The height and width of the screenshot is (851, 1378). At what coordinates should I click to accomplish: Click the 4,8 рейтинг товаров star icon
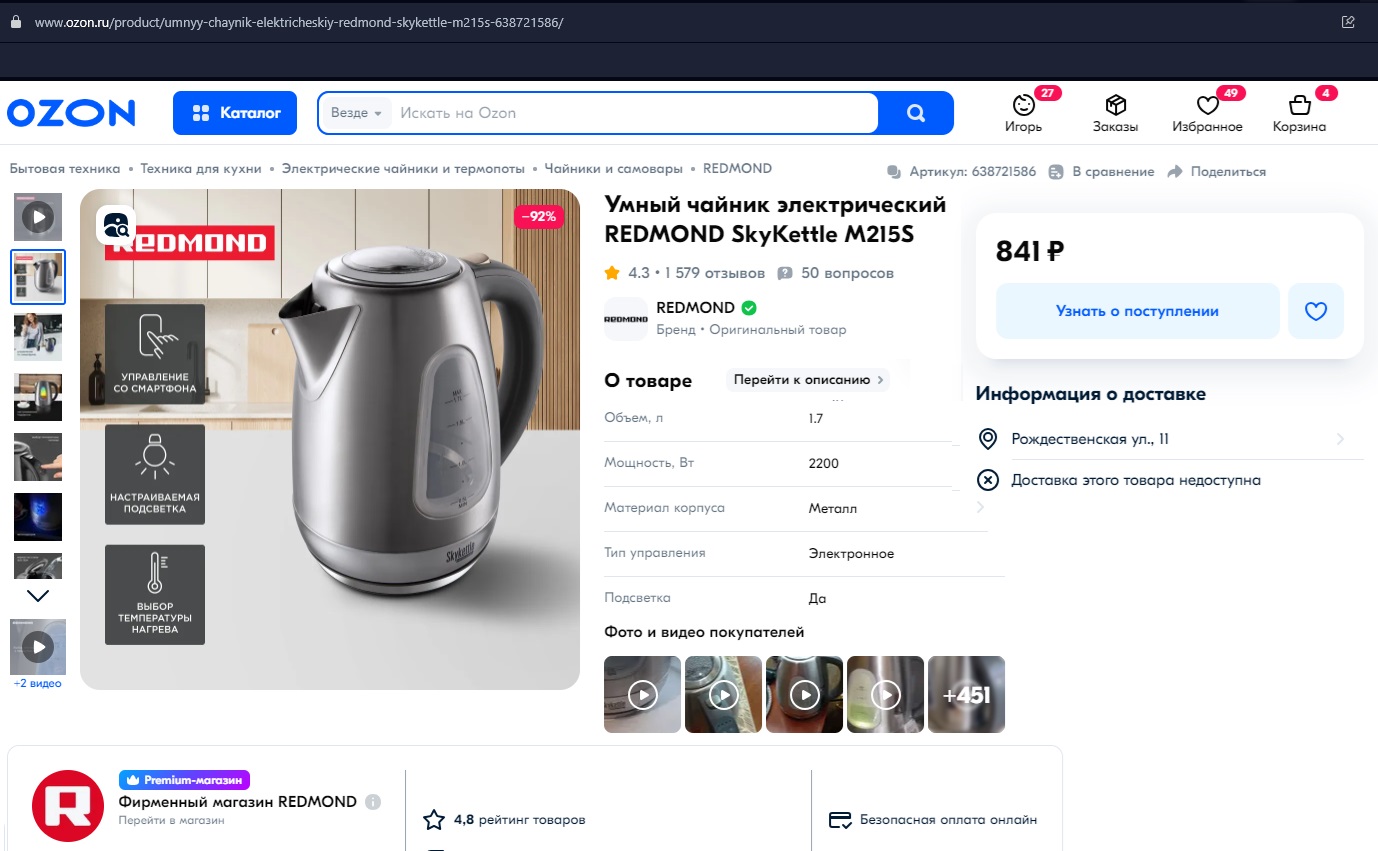click(x=434, y=820)
